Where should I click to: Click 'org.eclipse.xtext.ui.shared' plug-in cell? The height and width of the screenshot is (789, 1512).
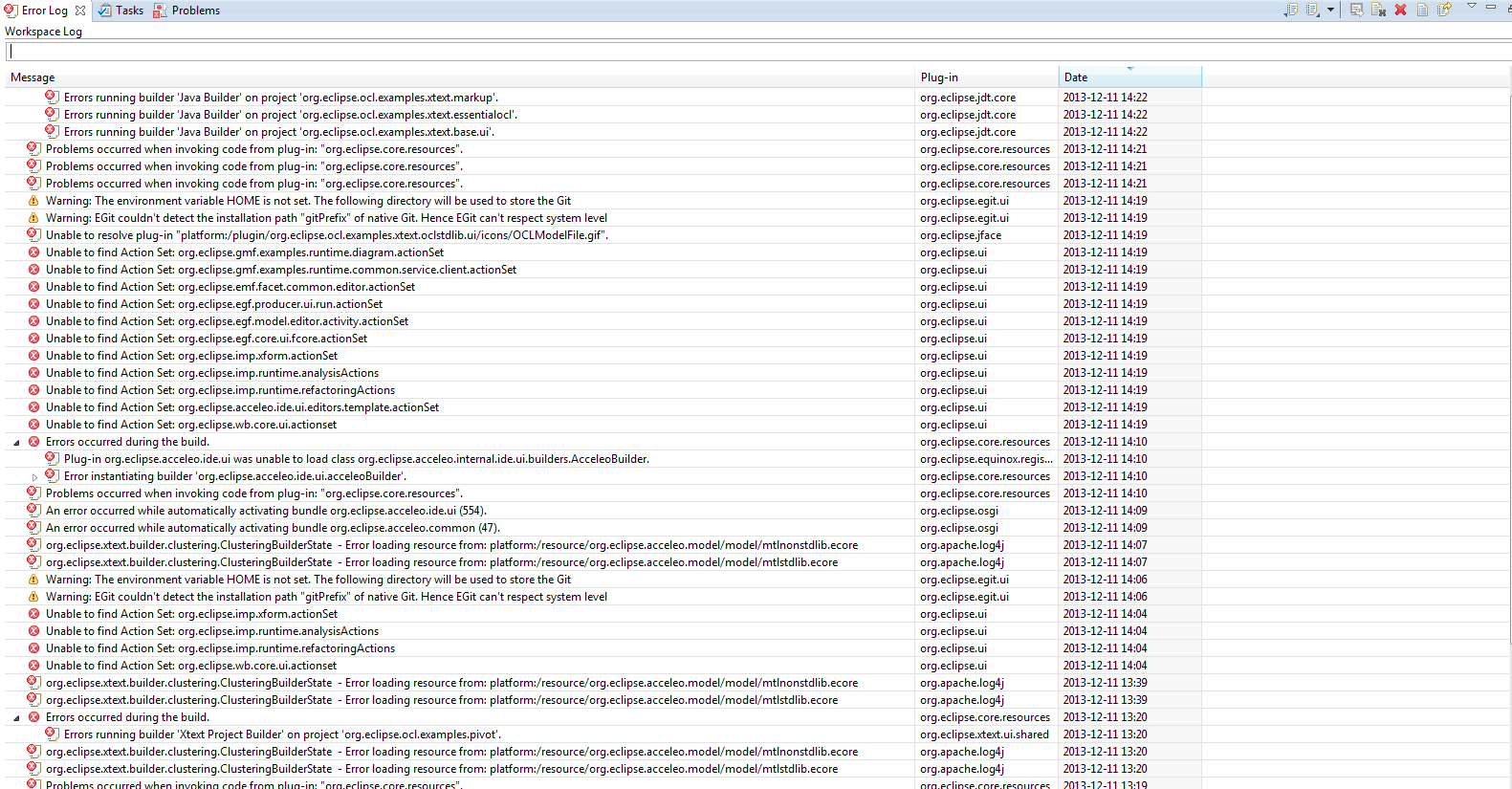click(x=984, y=734)
